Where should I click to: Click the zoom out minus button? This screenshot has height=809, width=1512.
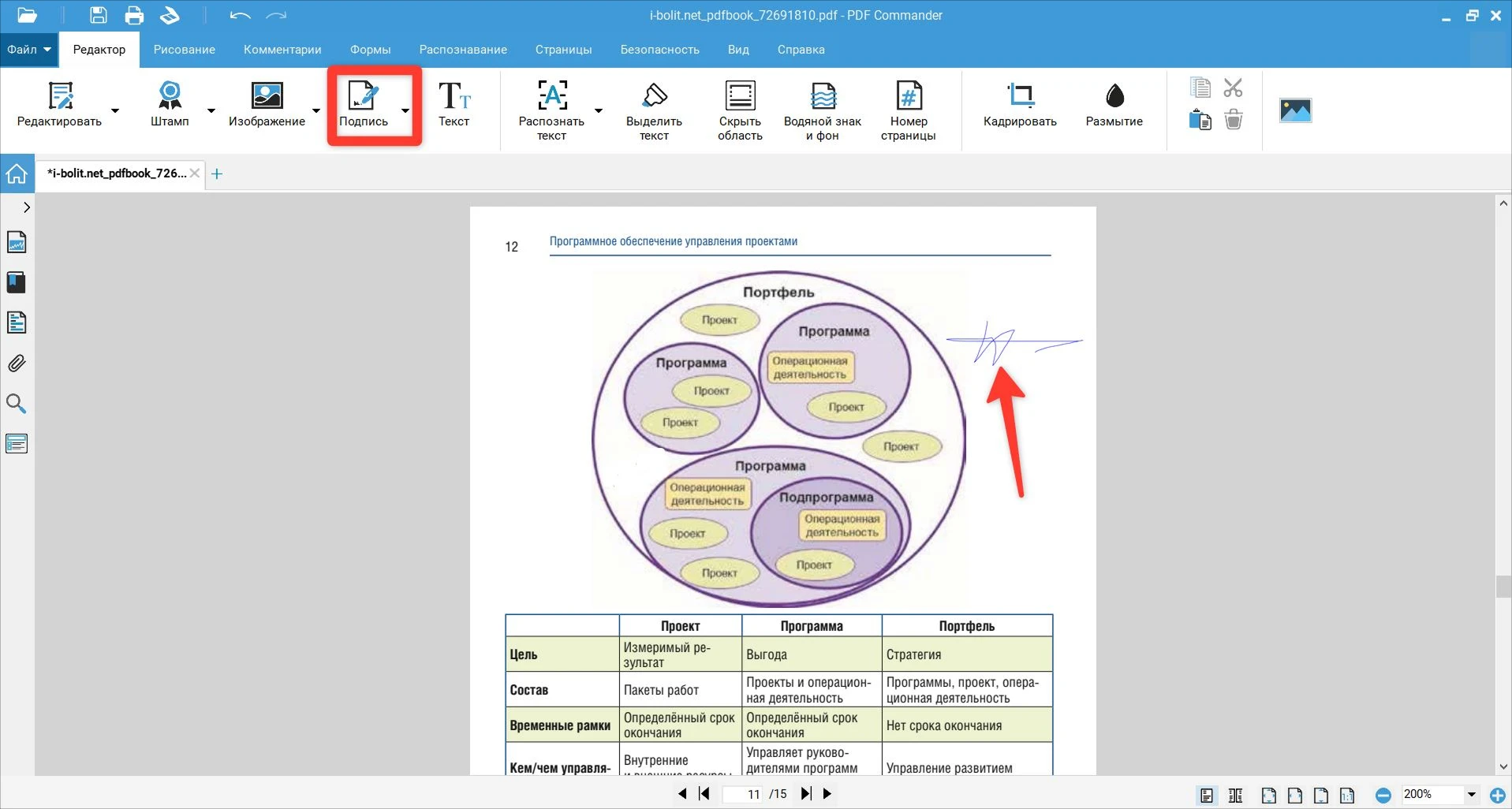pyautogui.click(x=1383, y=796)
